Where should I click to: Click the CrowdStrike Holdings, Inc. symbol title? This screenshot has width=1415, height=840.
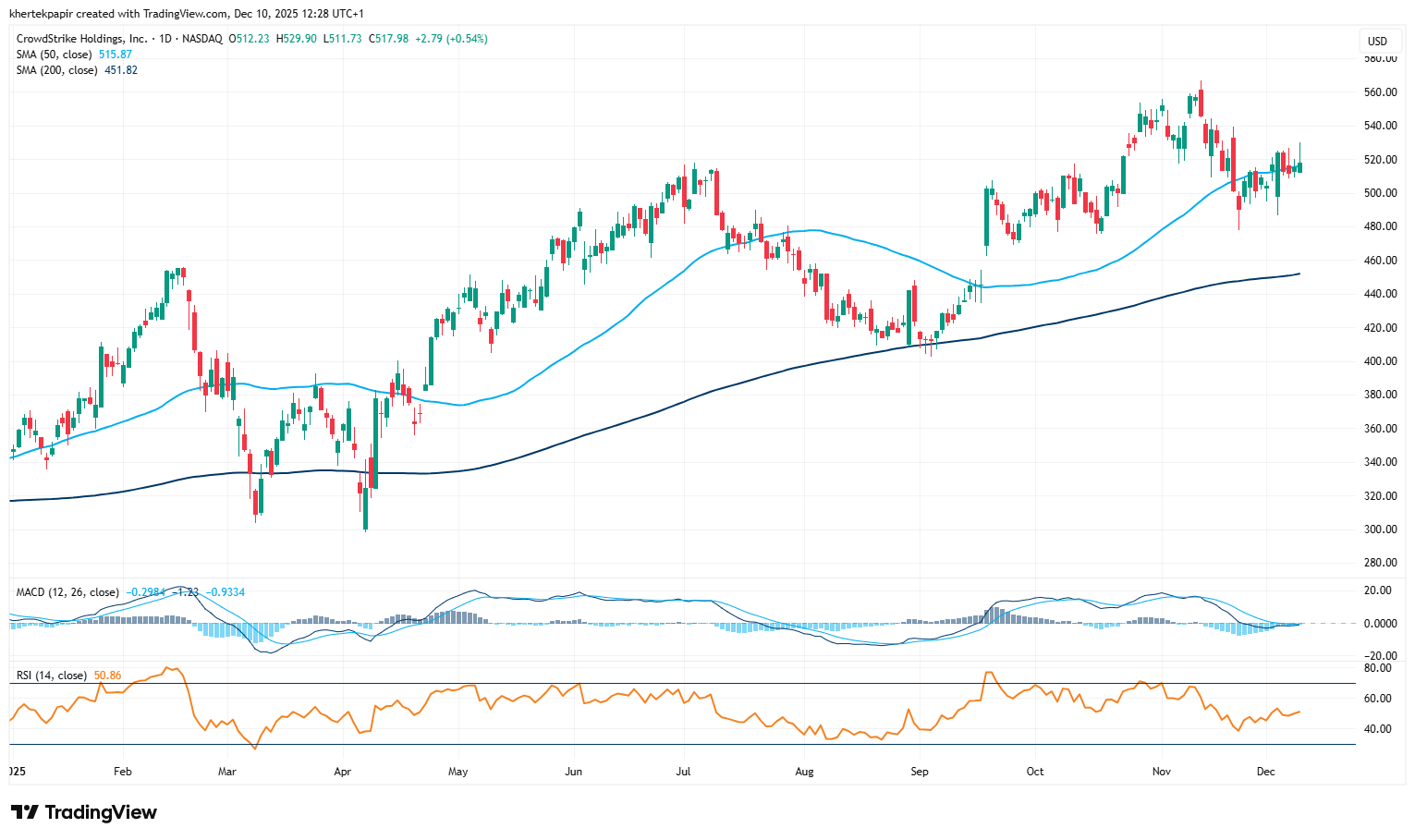[x=81, y=39]
